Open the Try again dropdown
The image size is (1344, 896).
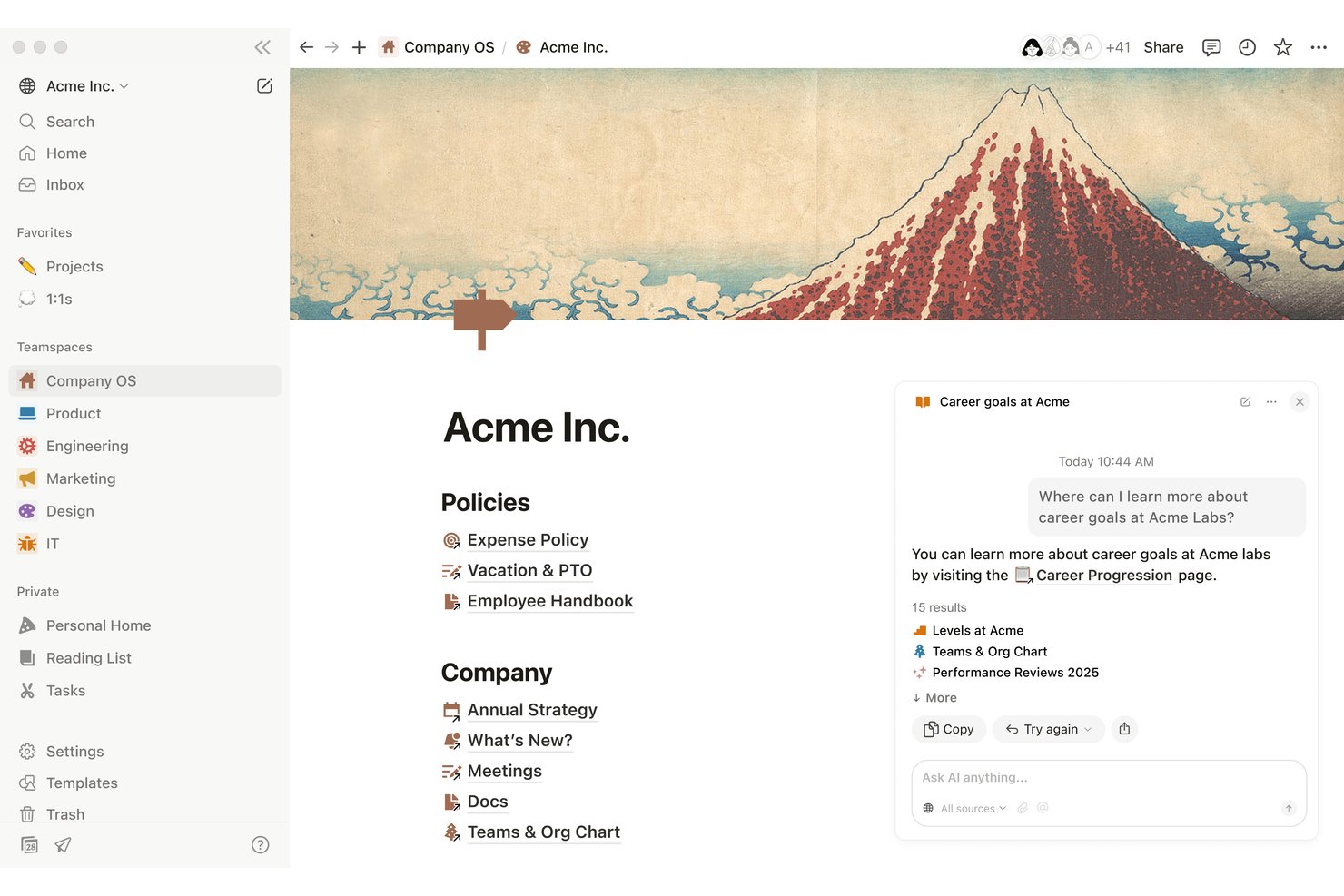pyautogui.click(x=1049, y=729)
